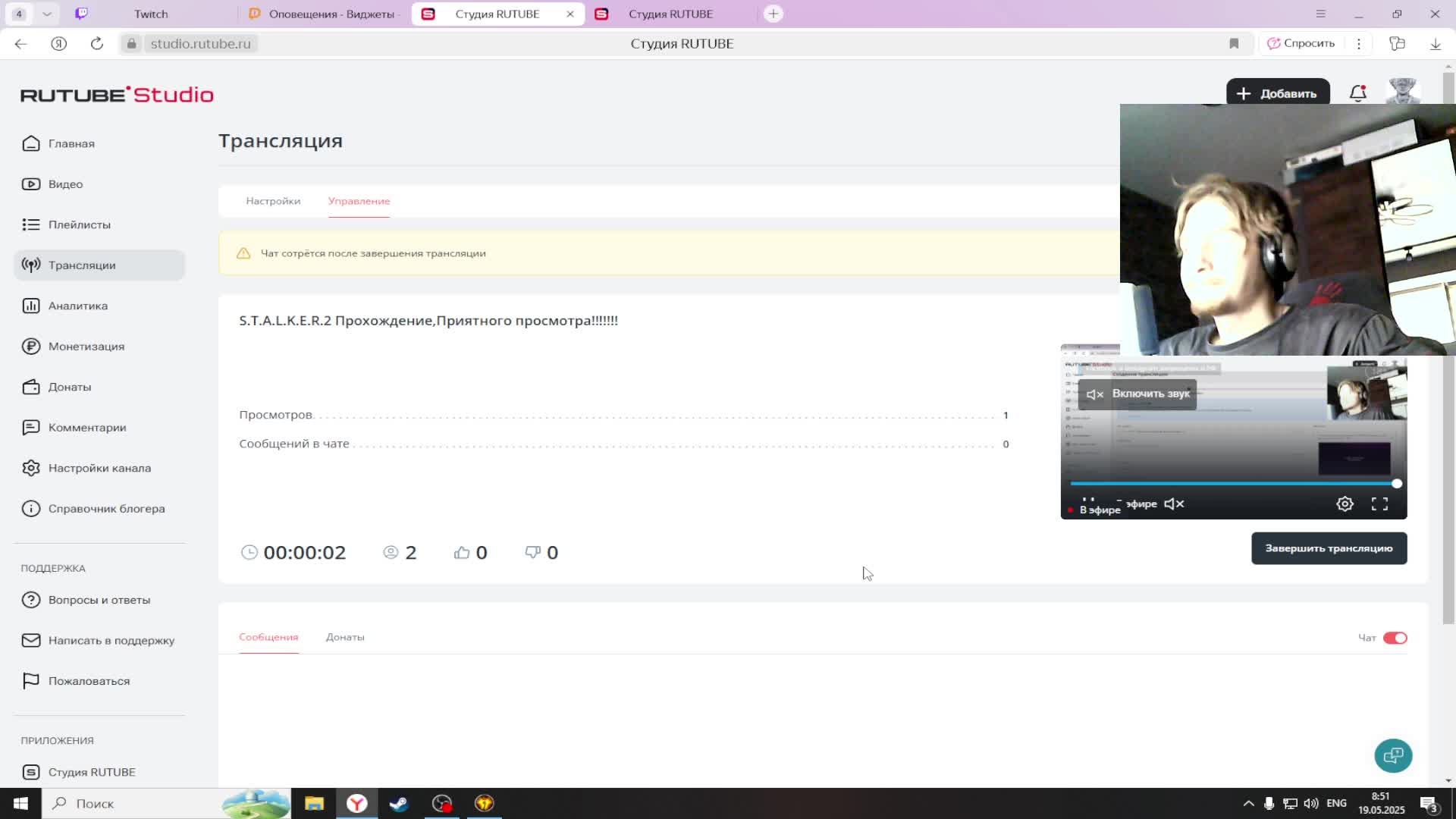Click the ENG language indicator

(1336, 803)
